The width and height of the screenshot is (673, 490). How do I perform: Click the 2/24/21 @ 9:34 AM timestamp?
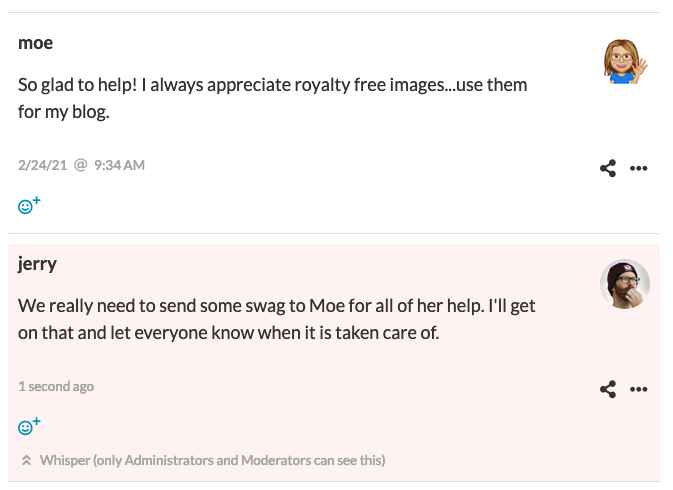(81, 165)
